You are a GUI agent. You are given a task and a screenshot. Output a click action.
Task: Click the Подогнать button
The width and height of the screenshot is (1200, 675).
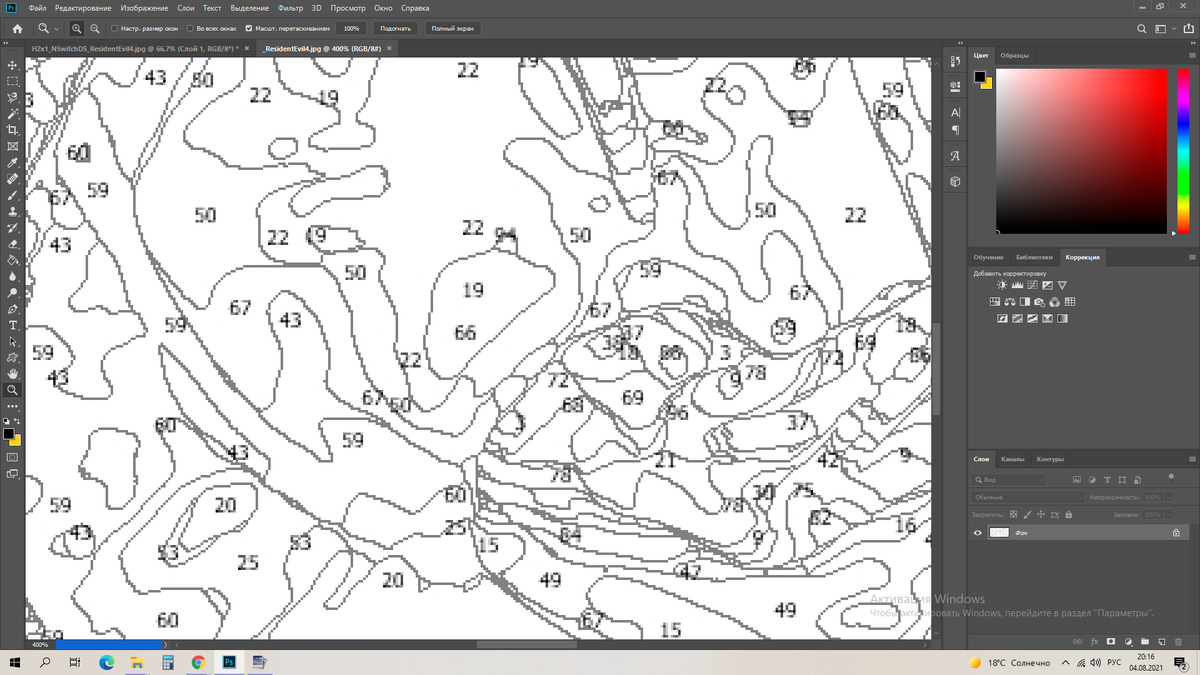(x=395, y=28)
